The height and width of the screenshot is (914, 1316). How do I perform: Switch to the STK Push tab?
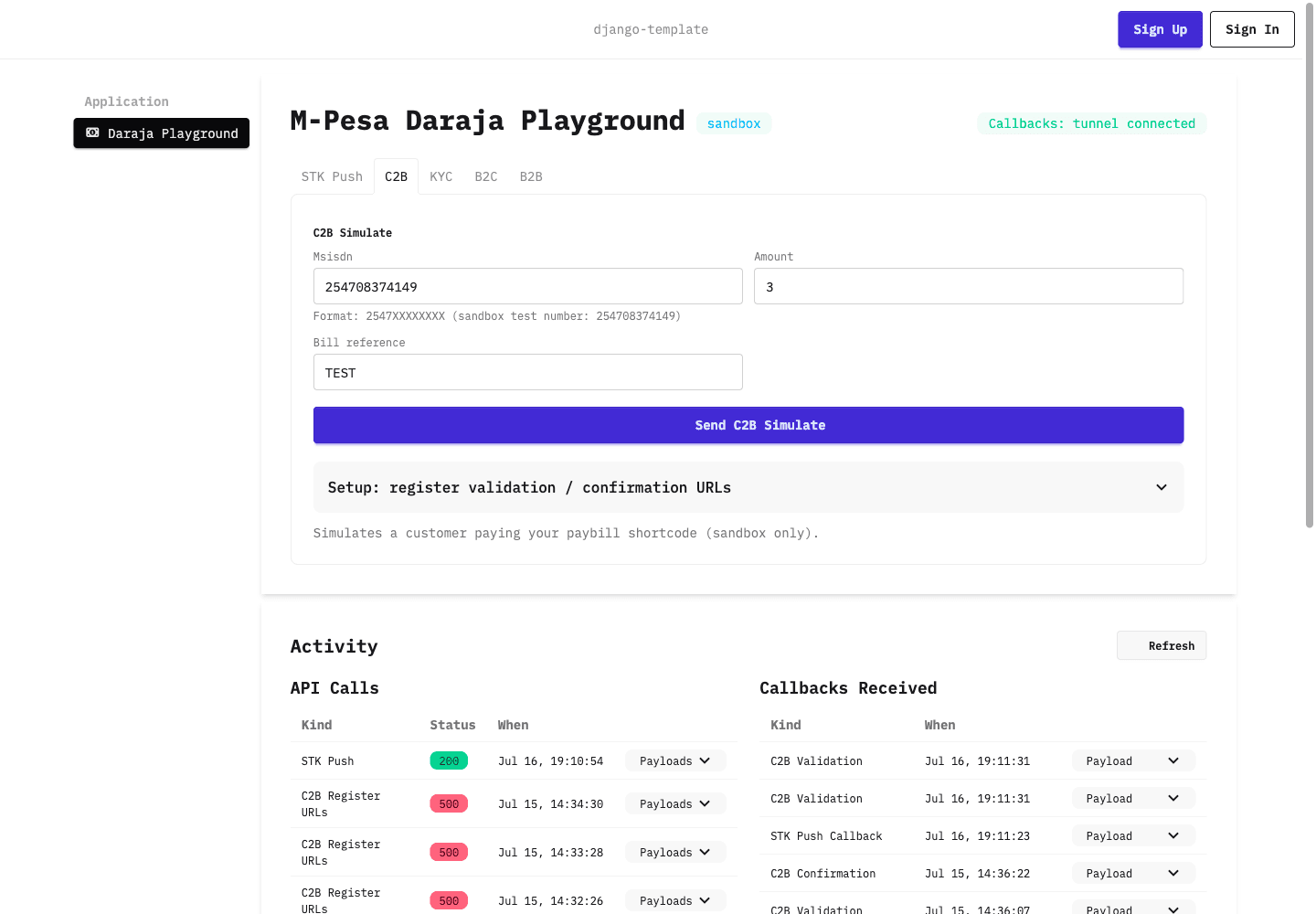tap(332, 176)
